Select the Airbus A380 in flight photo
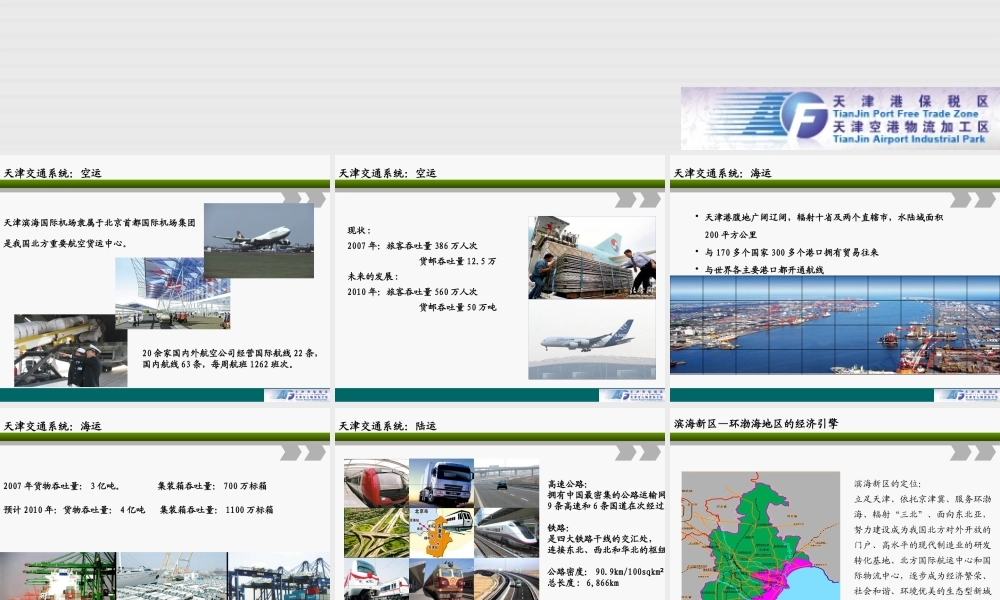Viewport: 1000px width, 600px height. (592, 340)
